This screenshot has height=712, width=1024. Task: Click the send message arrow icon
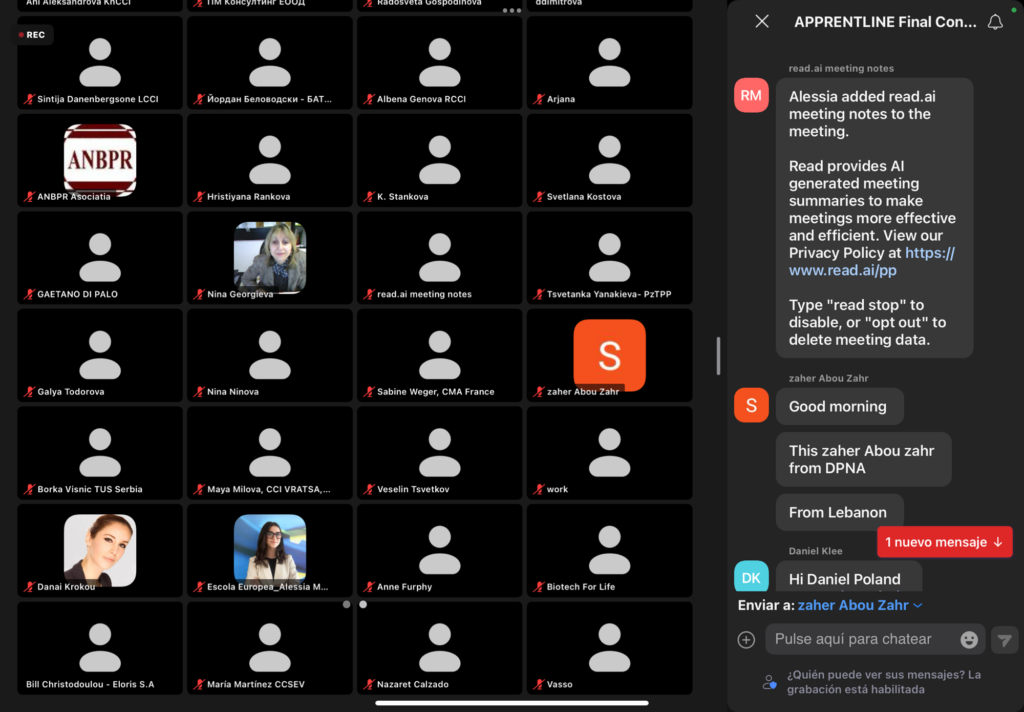point(1004,640)
